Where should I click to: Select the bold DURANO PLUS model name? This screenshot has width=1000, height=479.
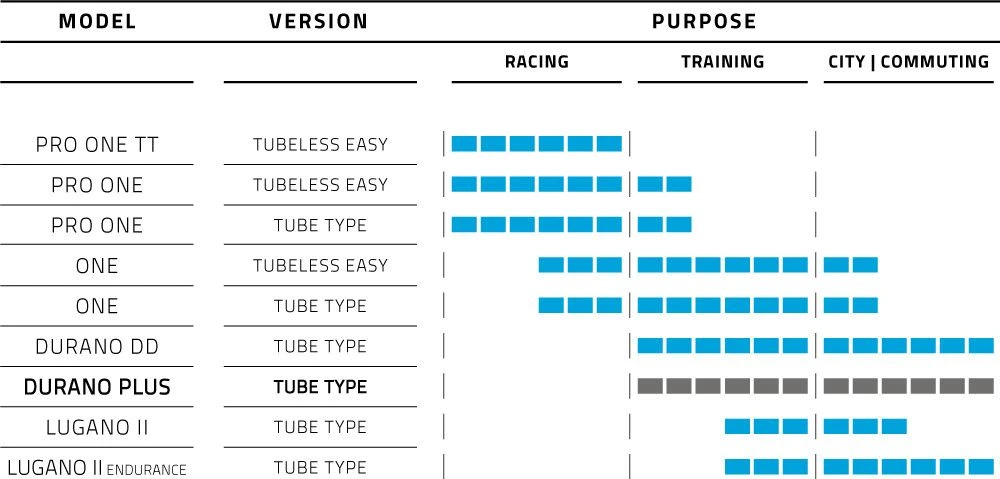click(96, 387)
